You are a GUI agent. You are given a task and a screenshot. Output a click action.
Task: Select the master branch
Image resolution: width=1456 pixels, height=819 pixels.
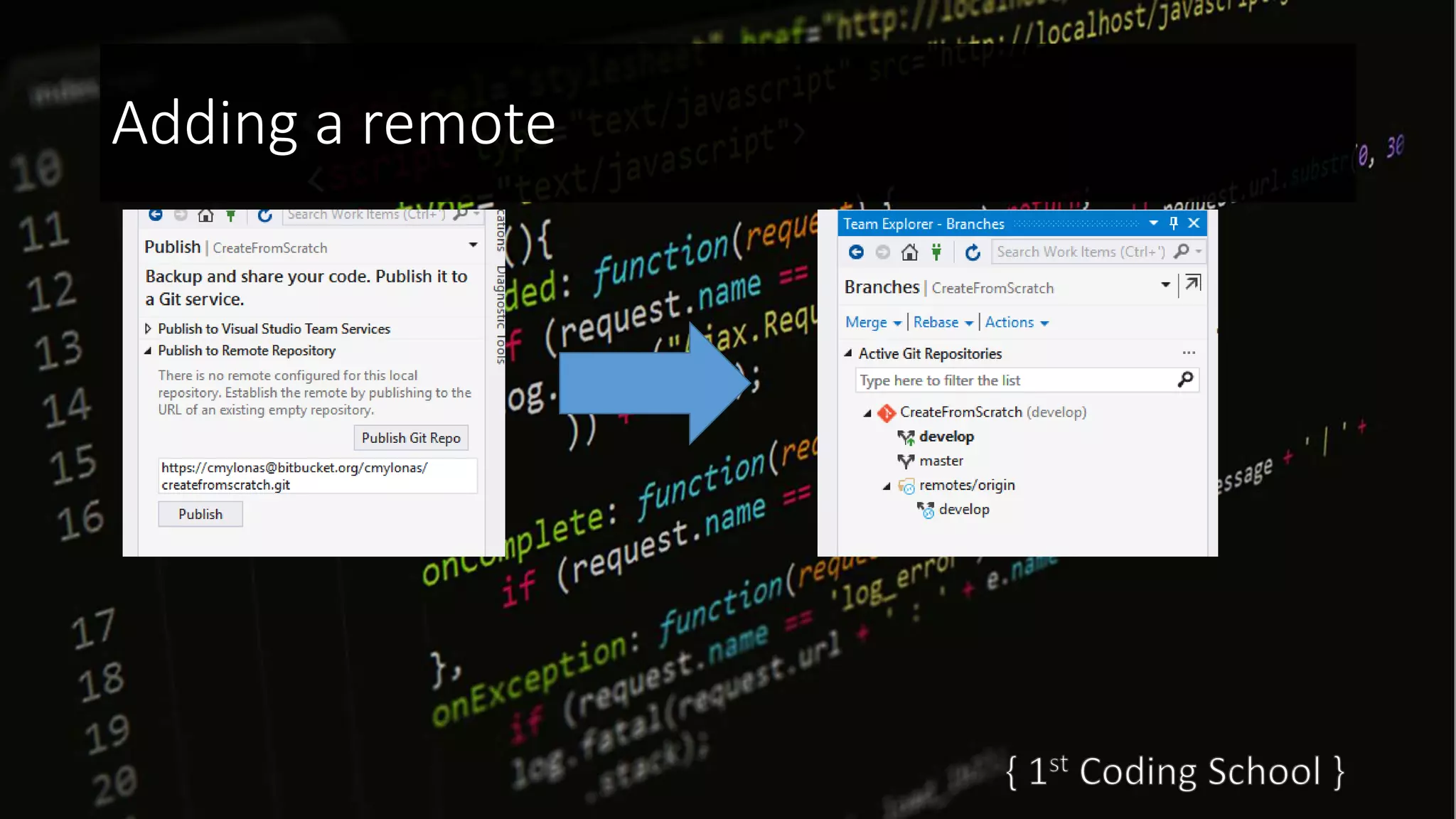[941, 461]
